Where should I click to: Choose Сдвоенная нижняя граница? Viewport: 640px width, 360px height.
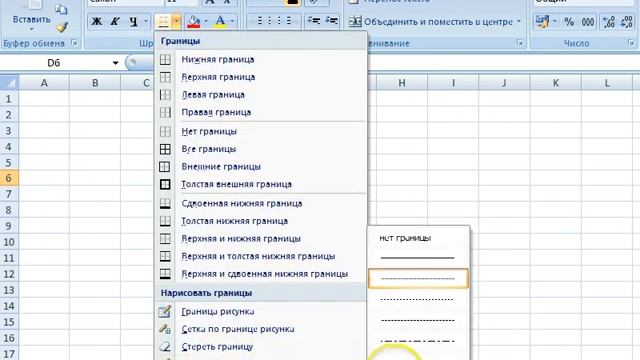(261, 203)
